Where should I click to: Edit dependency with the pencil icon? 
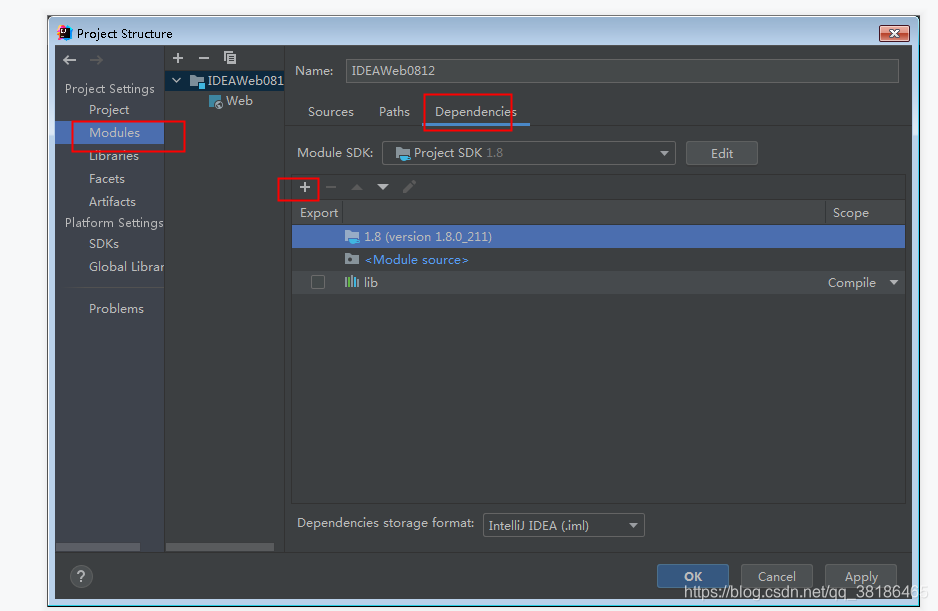(409, 187)
